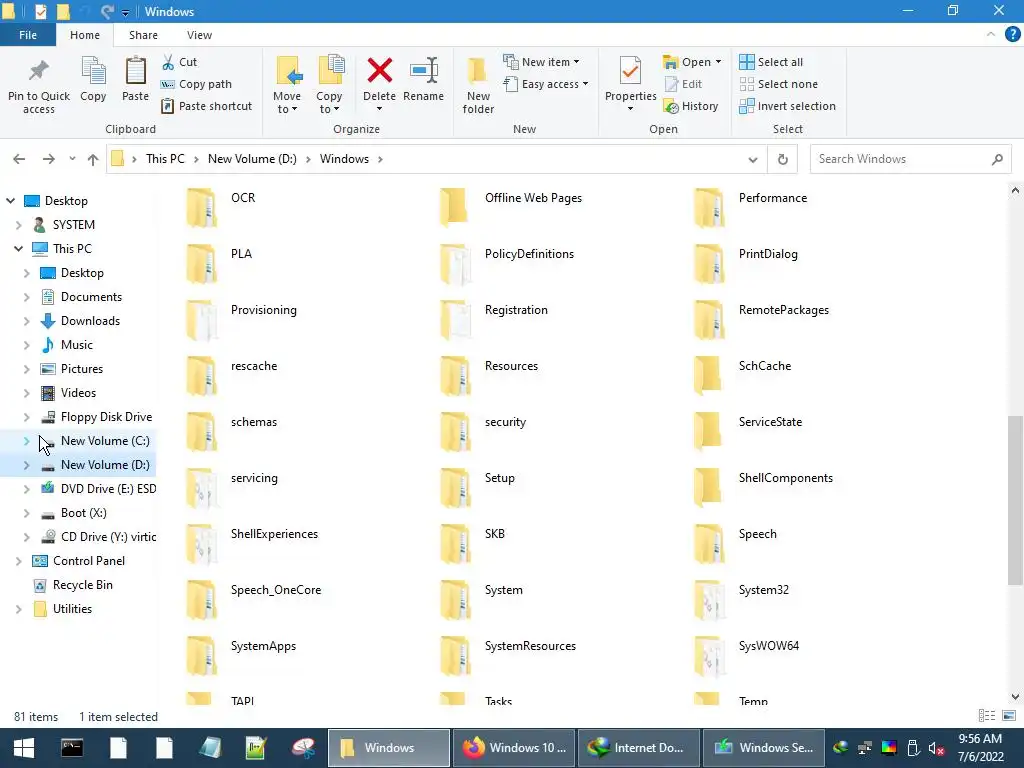Select the Offline Web Pages folder
The width and height of the screenshot is (1024, 768).
pos(511,208)
